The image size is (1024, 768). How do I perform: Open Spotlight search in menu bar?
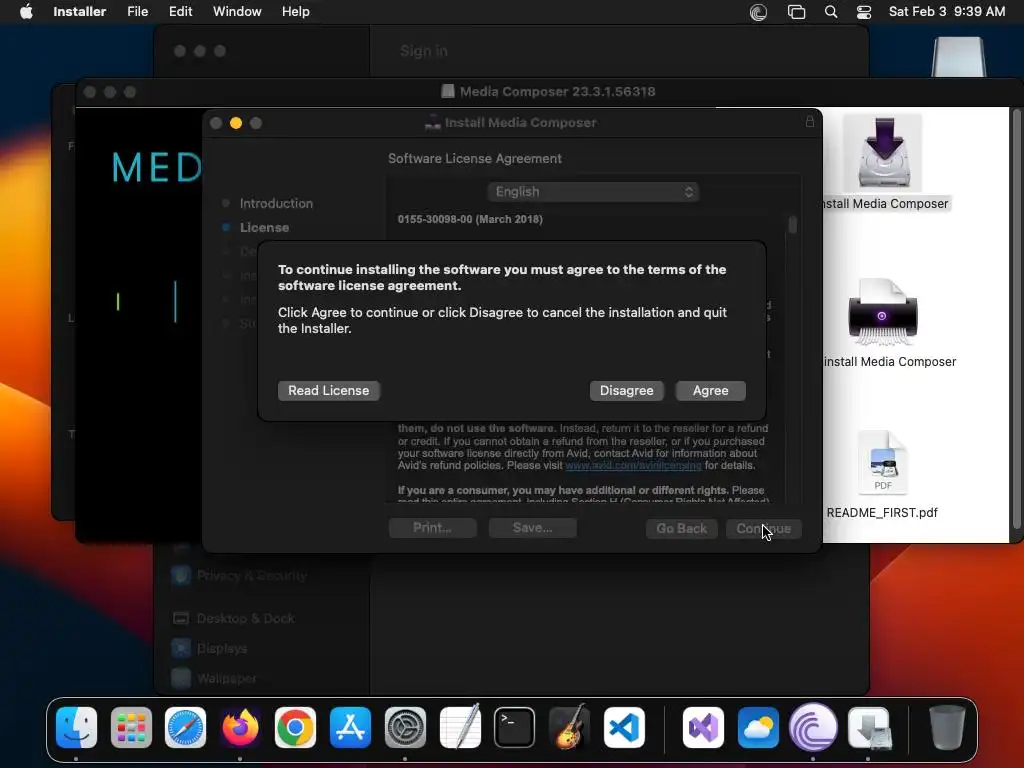[x=831, y=12]
